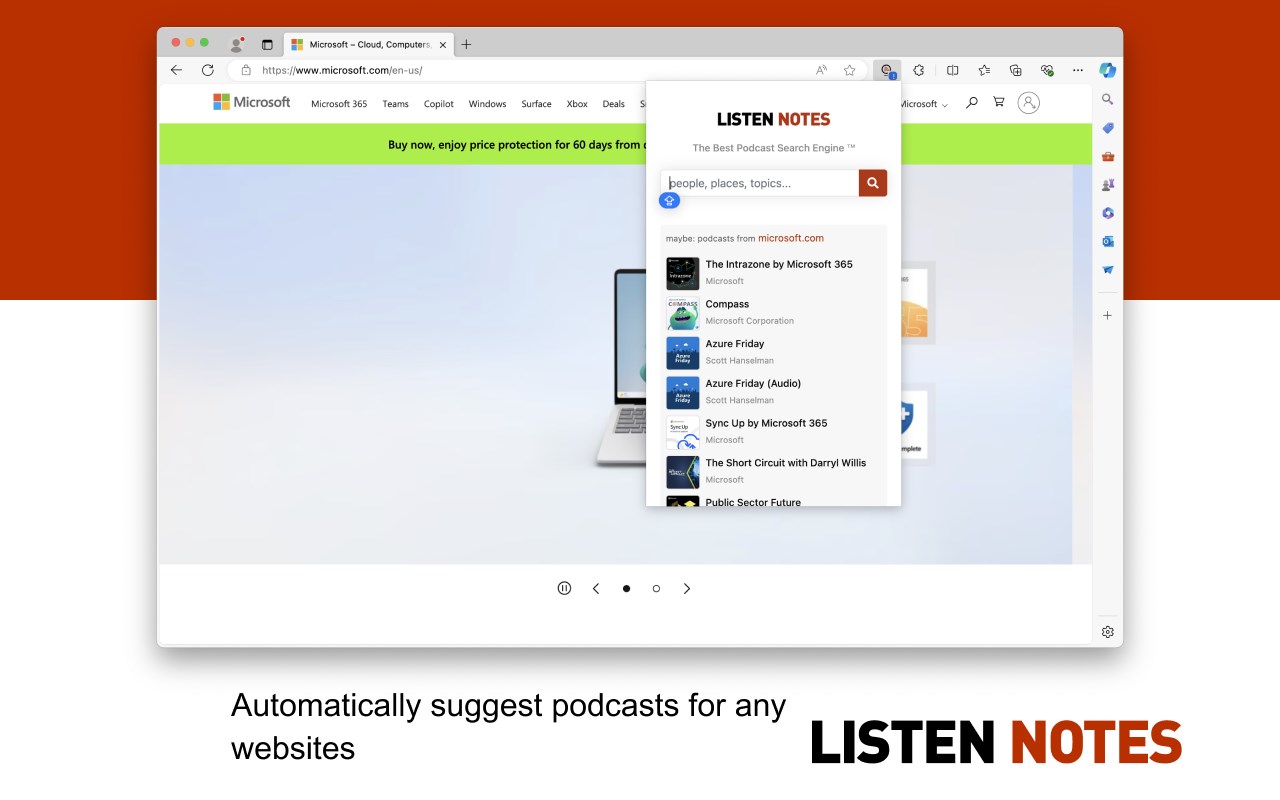Go to previous carousel slide
The width and height of the screenshot is (1280, 800).
[596, 588]
